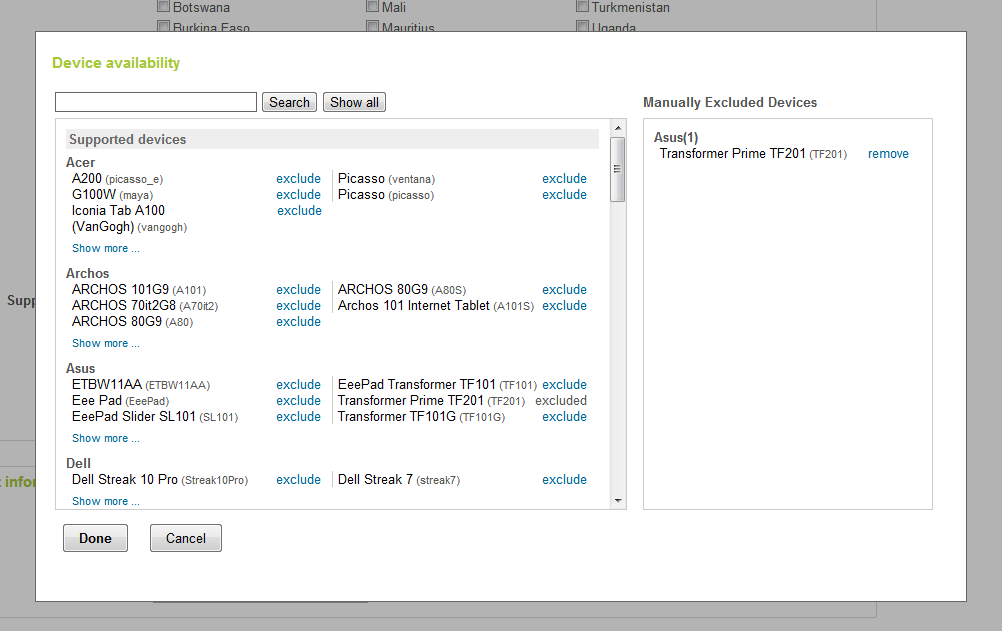Exclude the ARCHOS 101G9 (A101)
Image resolution: width=1002 pixels, height=631 pixels.
tap(298, 290)
